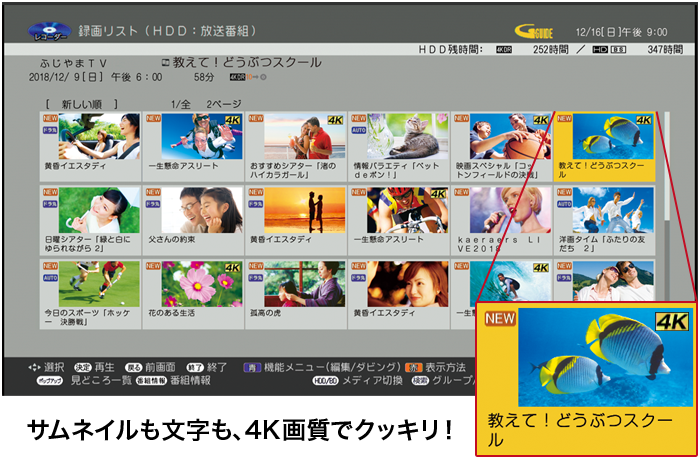Click the arrow-keys 選択 icon
The image size is (700, 460).
(34, 368)
